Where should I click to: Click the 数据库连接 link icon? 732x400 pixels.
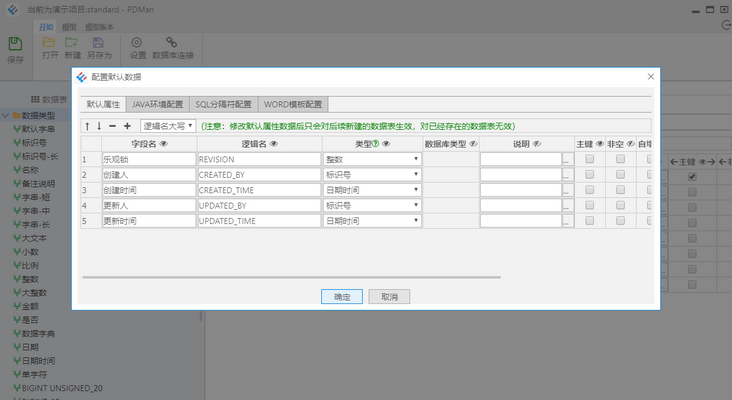click(x=171, y=42)
